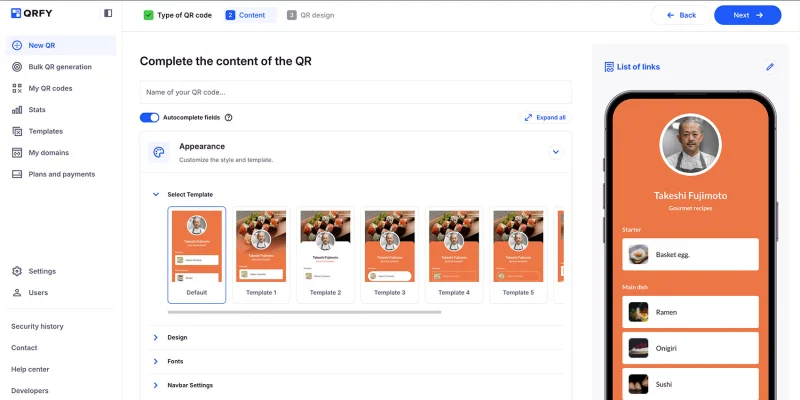Click the pencil edit icon in preview
Image resolution: width=800 pixels, height=400 pixels.
[770, 67]
